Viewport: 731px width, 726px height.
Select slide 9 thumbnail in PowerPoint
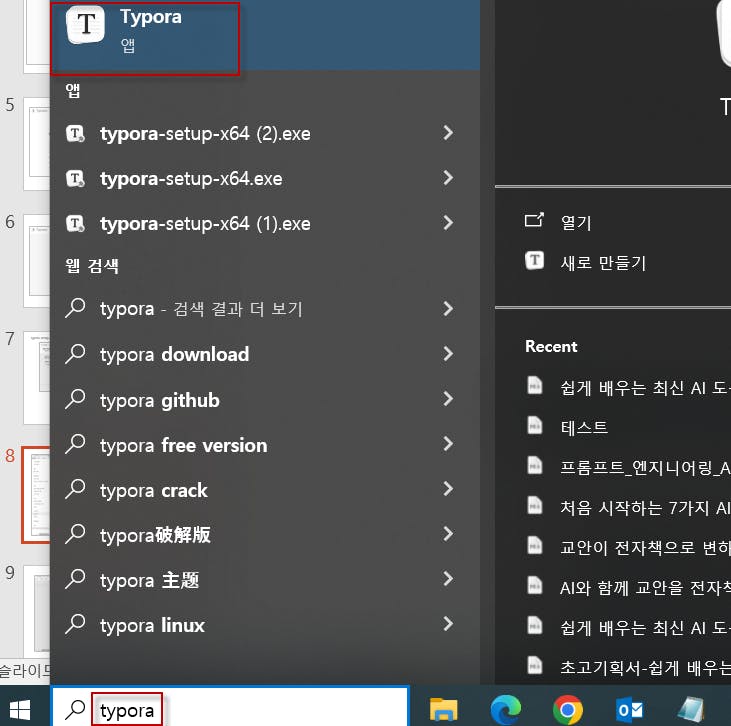point(37,611)
